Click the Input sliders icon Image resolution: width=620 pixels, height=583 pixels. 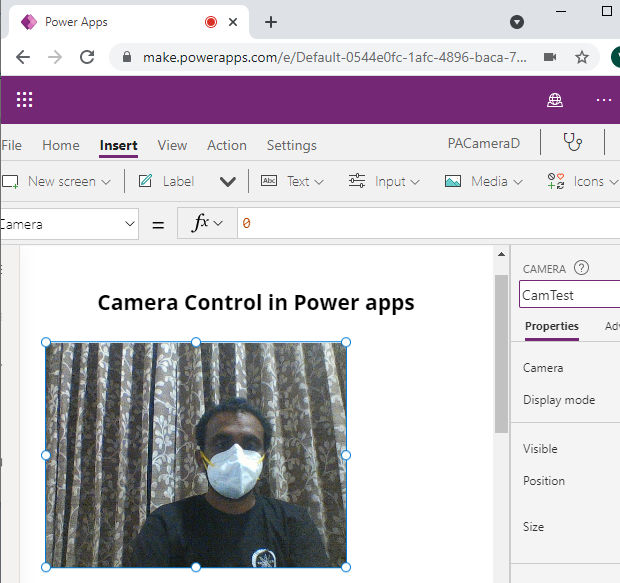tap(357, 181)
